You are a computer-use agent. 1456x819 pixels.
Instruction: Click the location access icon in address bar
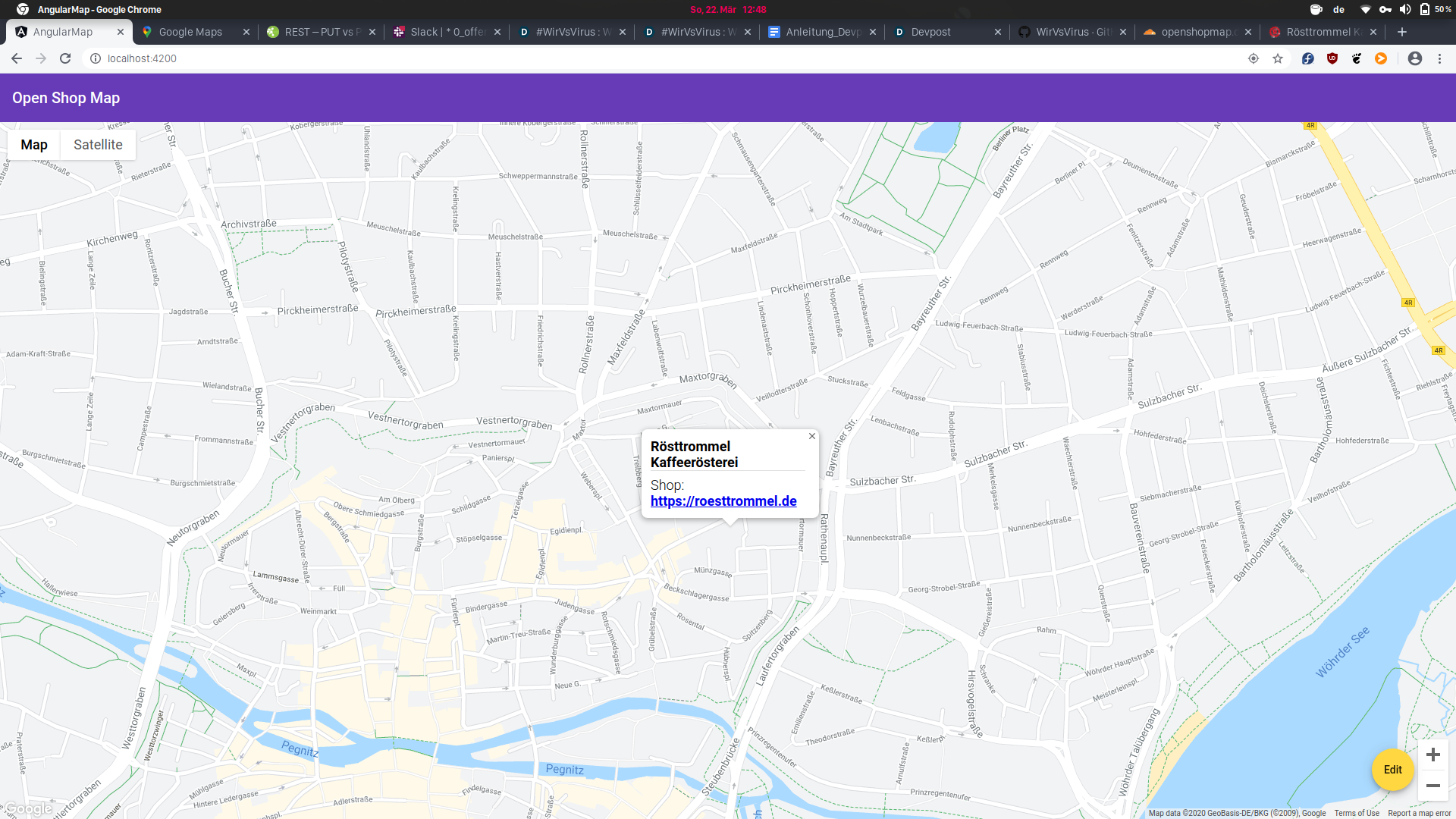point(1254,58)
